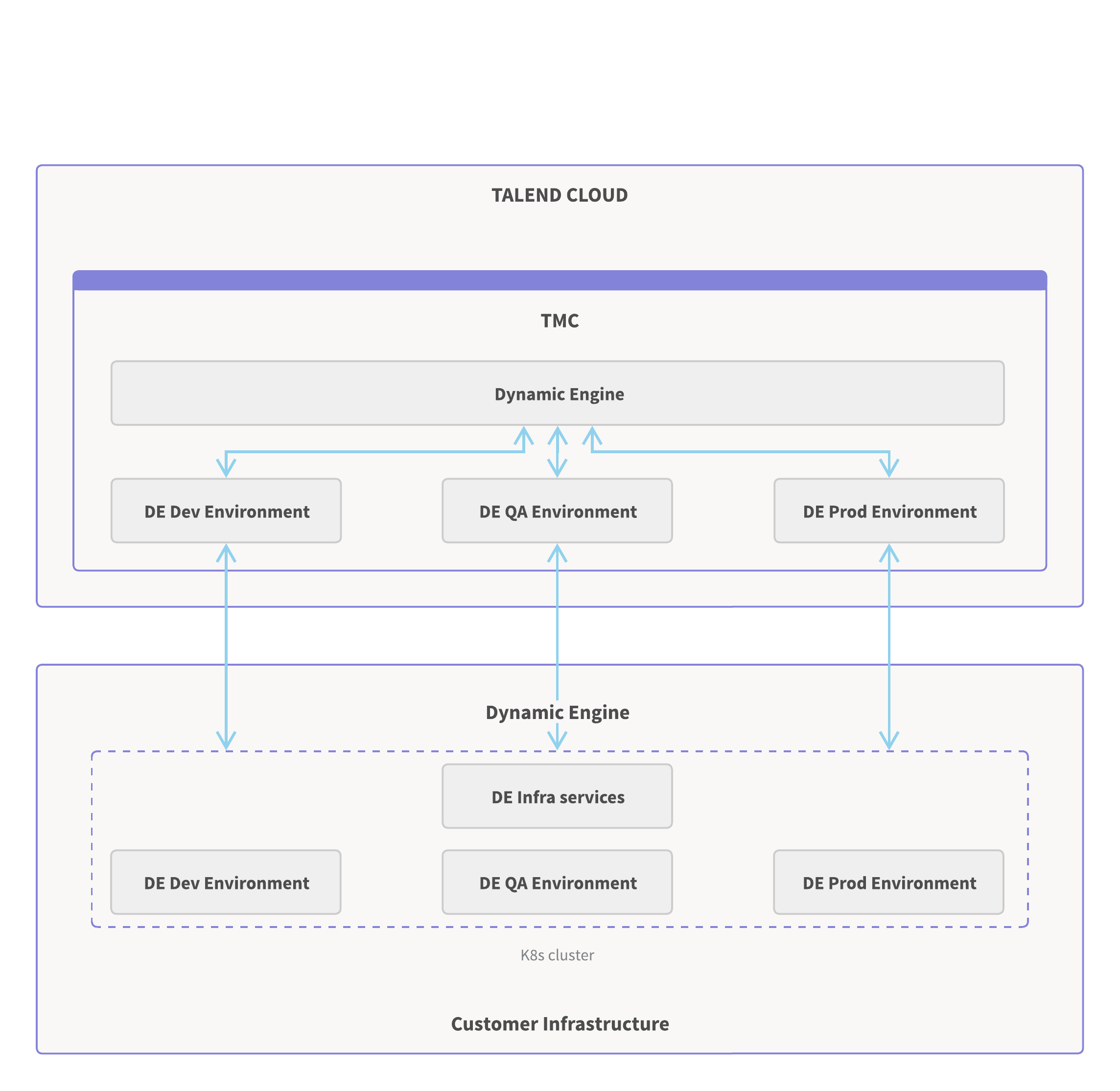
Task: Select DE QA Environment box in K8s cluster
Action: [557, 882]
